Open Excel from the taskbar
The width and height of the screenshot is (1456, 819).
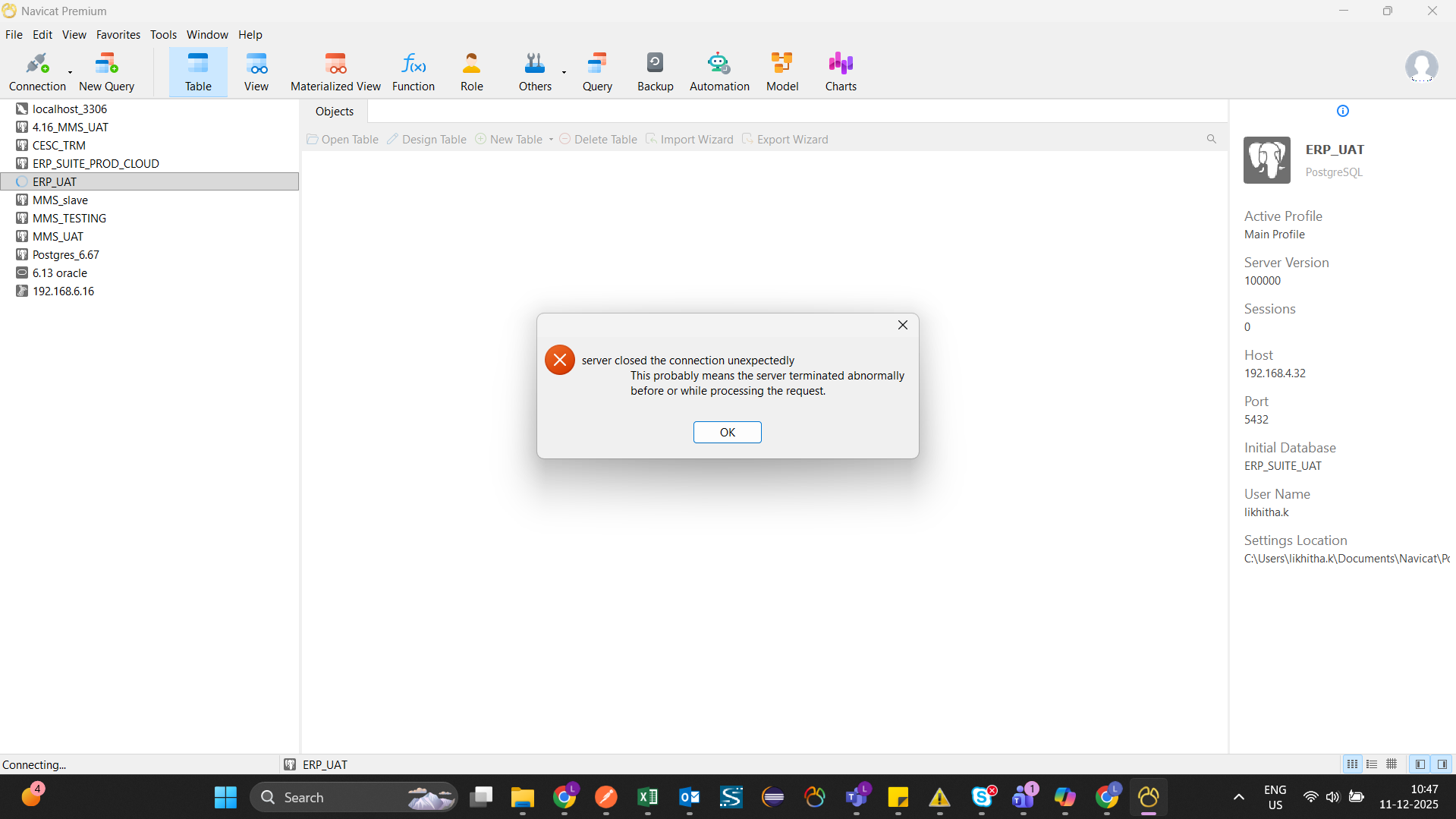(x=647, y=798)
